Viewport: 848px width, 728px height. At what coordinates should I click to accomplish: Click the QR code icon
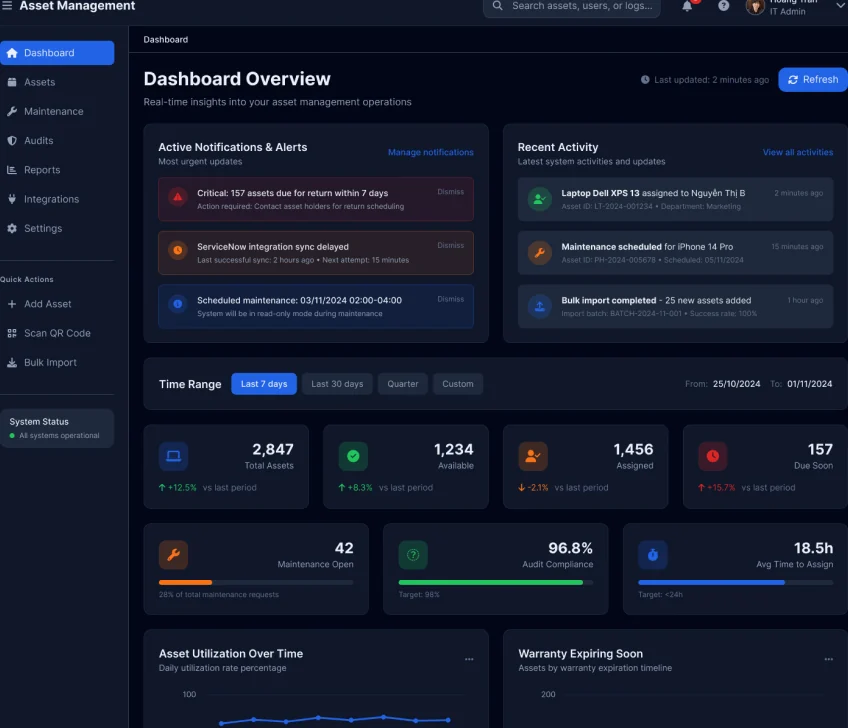click(12, 333)
